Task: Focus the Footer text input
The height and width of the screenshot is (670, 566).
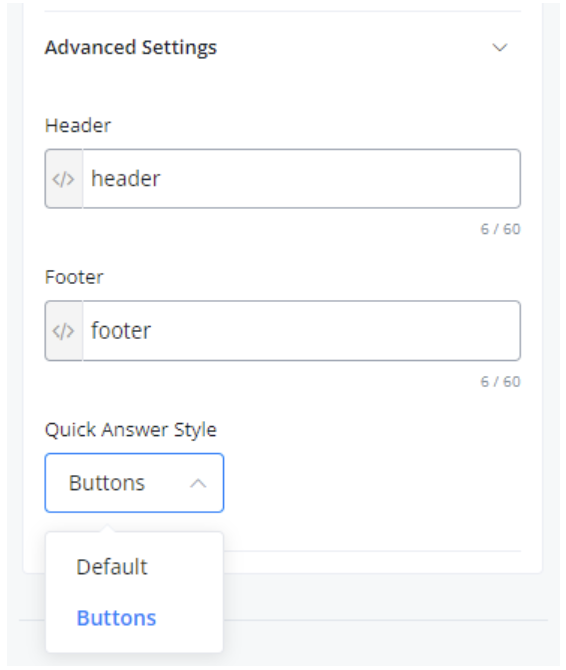Action: point(301,331)
